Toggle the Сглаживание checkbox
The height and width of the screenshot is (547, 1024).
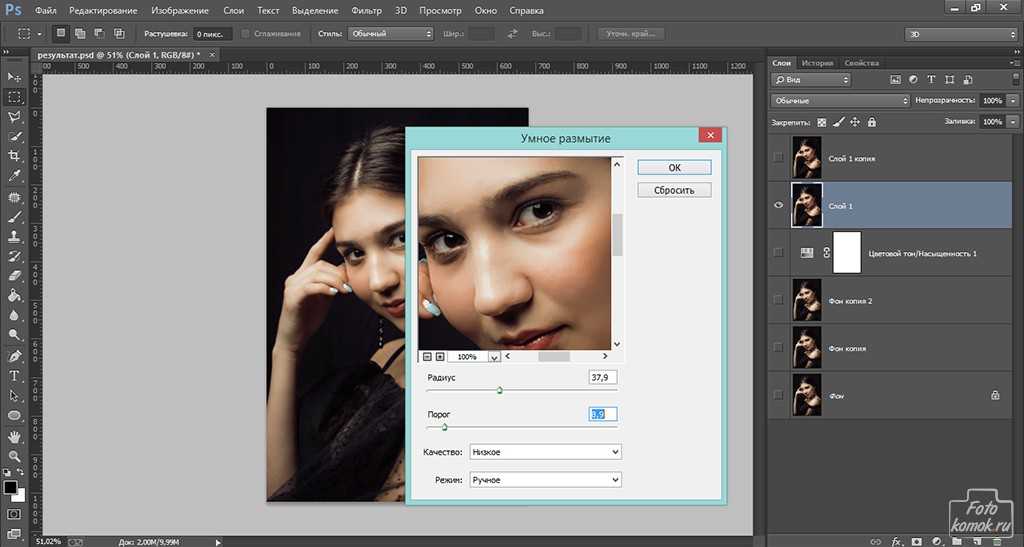click(x=246, y=33)
